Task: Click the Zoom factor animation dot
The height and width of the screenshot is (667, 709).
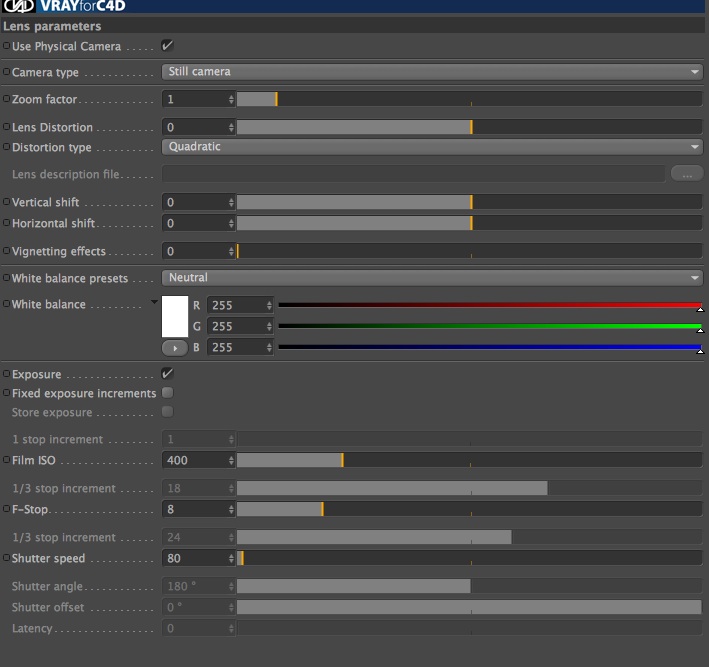Action: [x=6, y=98]
